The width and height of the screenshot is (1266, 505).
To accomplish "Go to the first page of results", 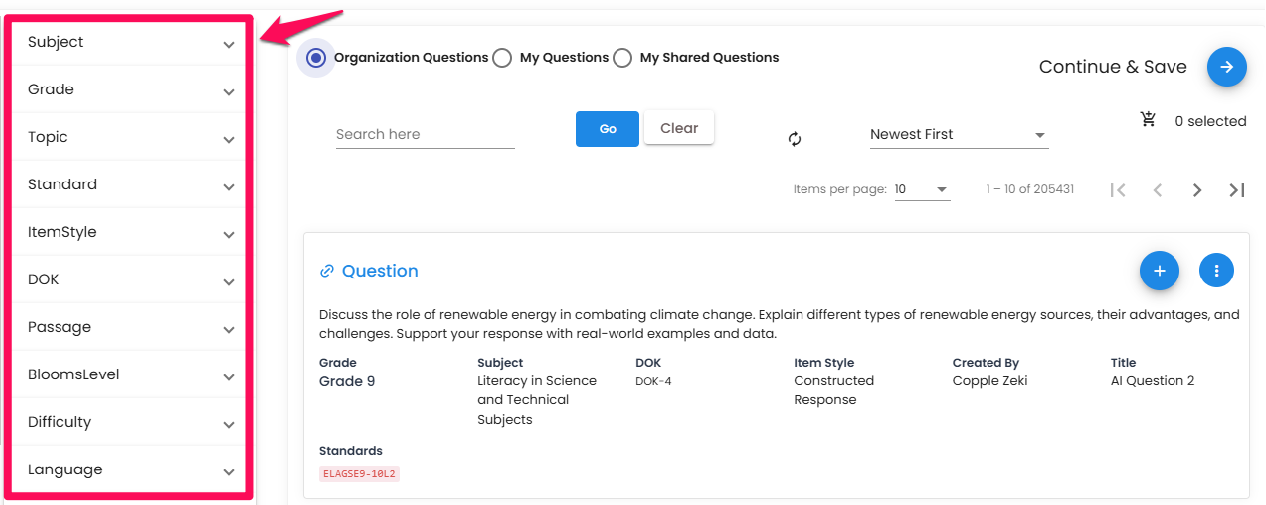I will point(1118,190).
